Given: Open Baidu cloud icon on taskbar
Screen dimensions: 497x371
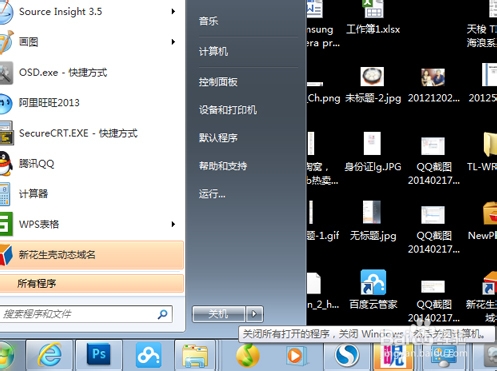Looking at the screenshot, I should click(148, 355).
